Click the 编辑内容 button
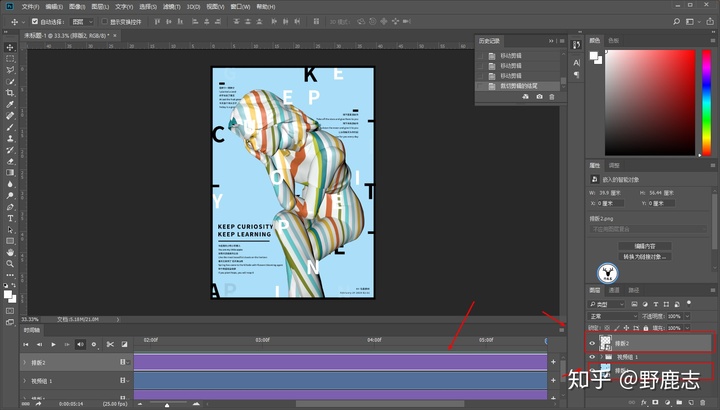Image resolution: width=720 pixels, height=410 pixels. coord(645,246)
